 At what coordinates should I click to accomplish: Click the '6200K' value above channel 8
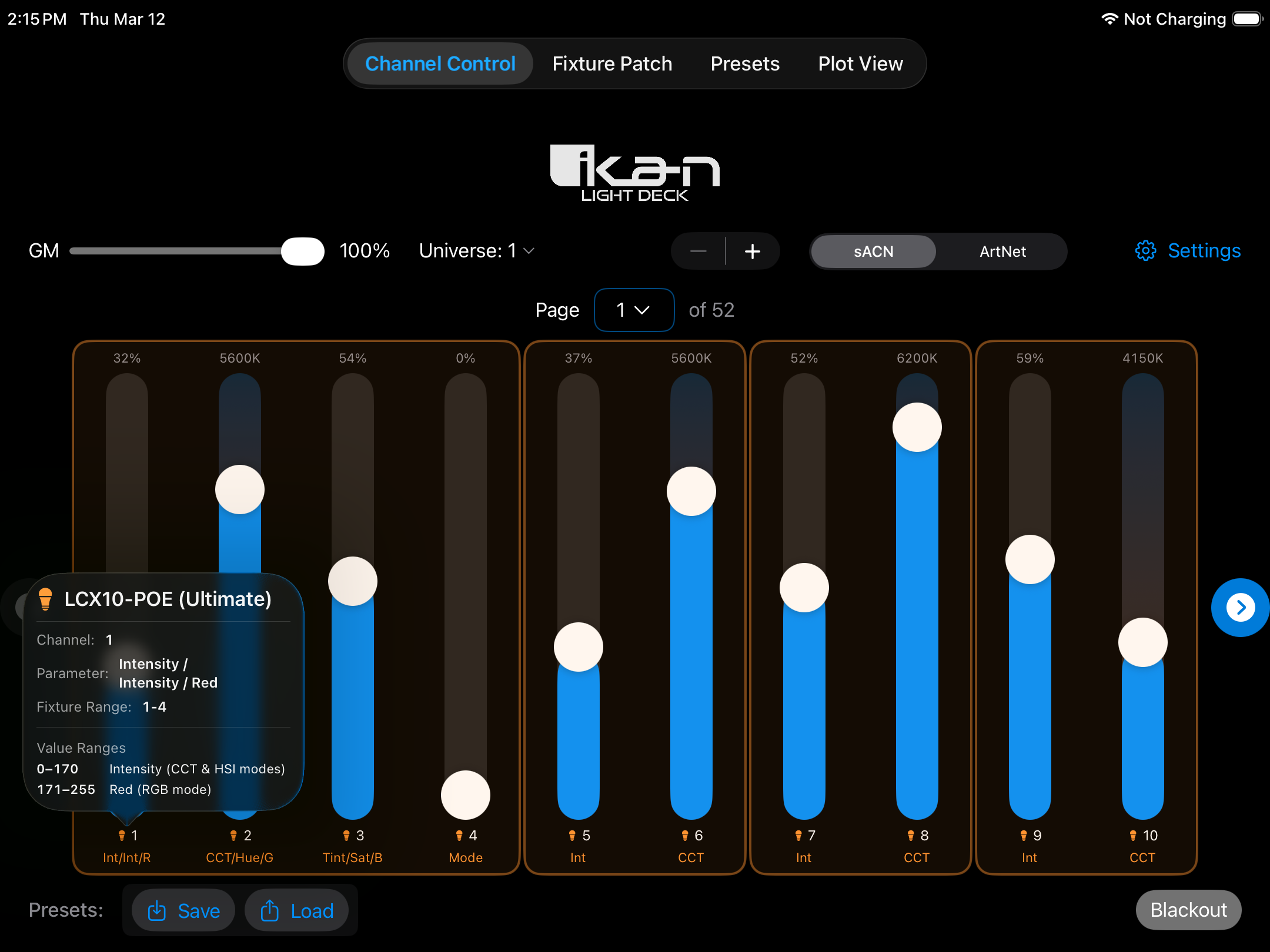[917, 358]
